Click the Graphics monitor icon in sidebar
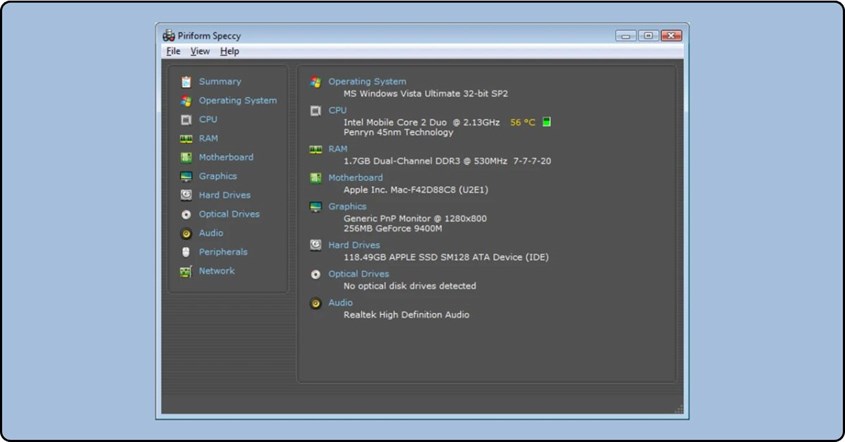845x442 pixels. 186,177
